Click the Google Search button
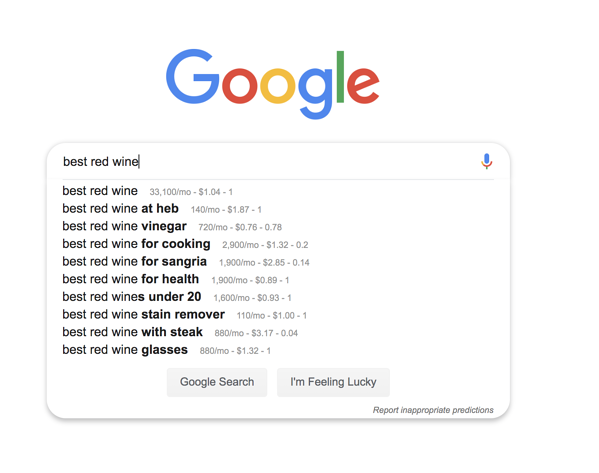The image size is (599, 473). coord(217,382)
